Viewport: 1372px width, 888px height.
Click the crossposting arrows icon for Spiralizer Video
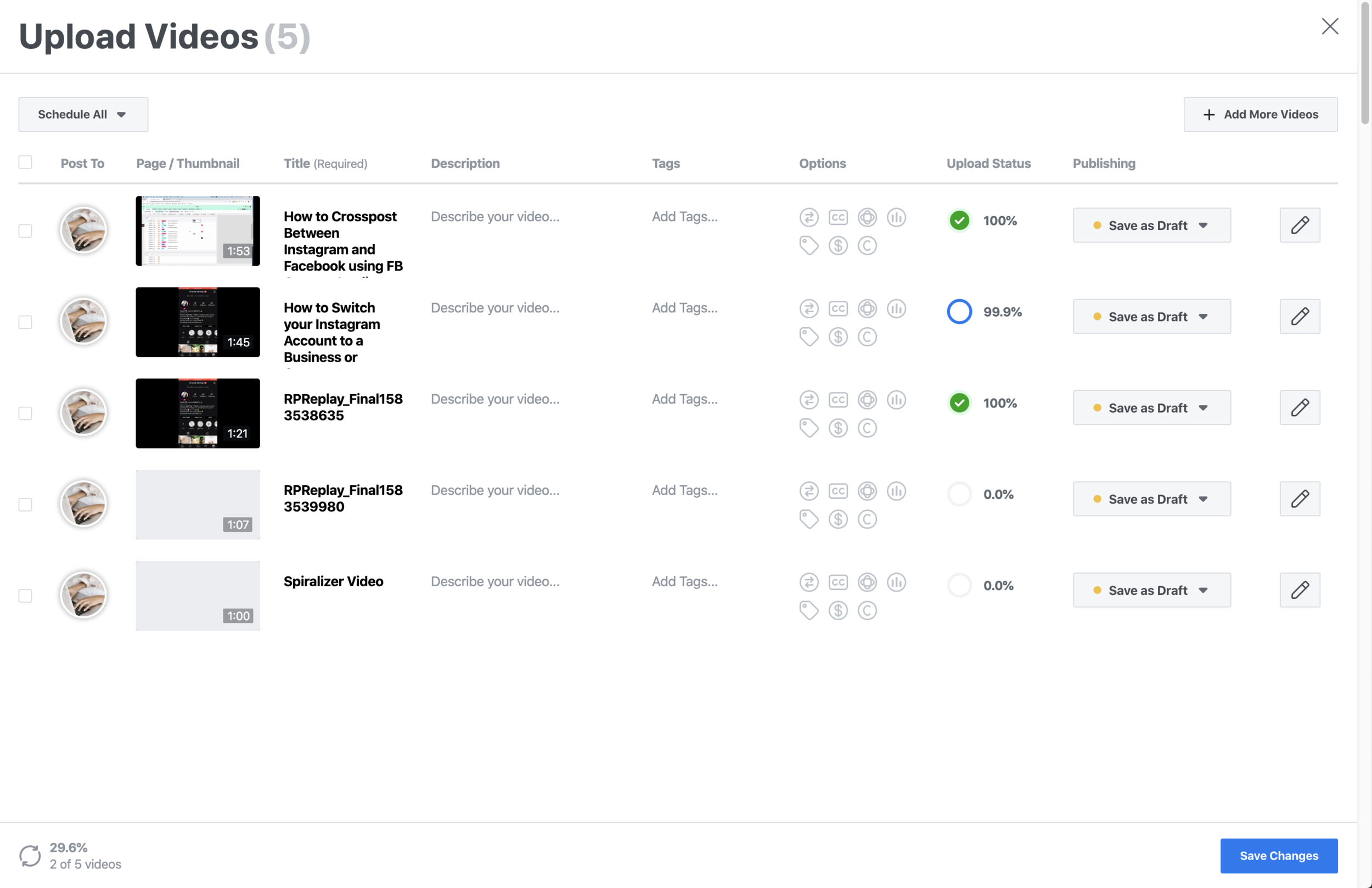[809, 582]
